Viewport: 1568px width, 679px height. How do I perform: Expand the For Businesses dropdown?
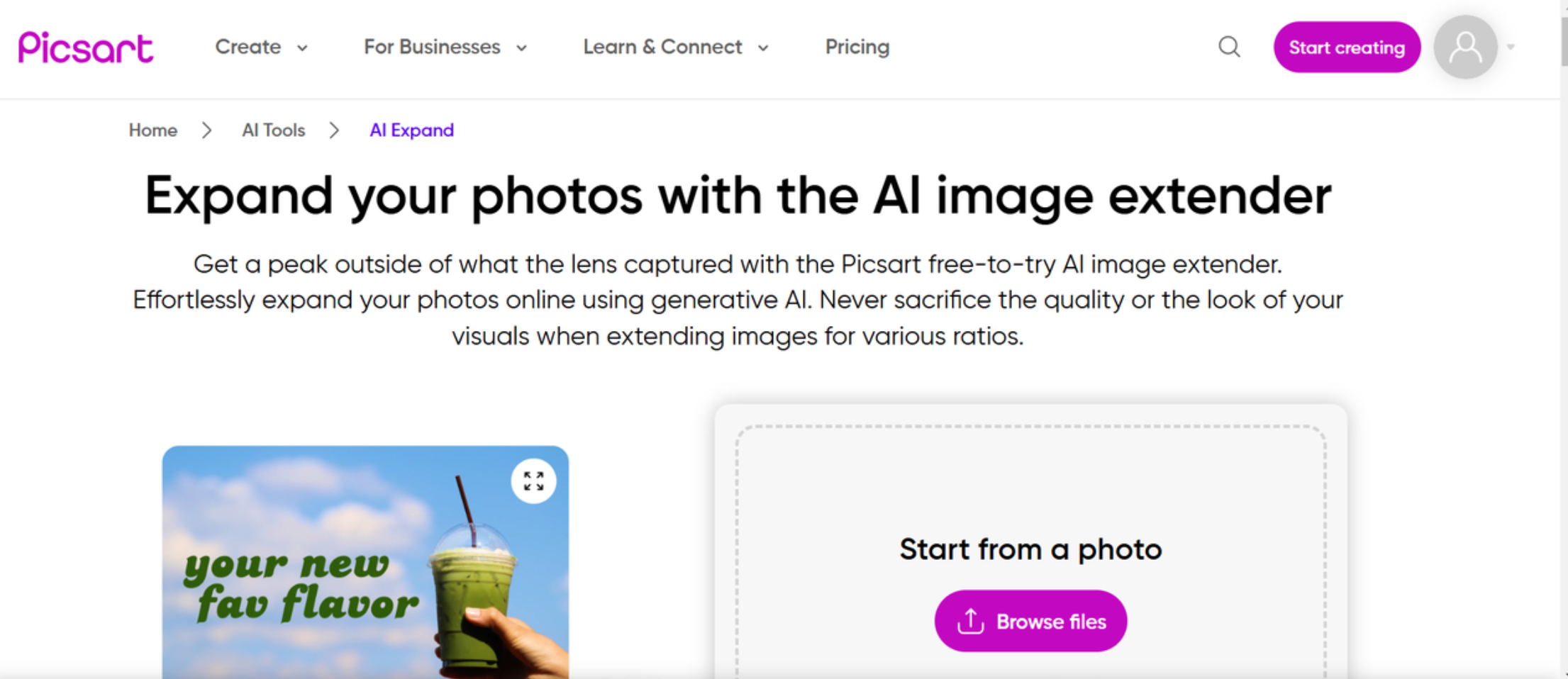coord(445,47)
